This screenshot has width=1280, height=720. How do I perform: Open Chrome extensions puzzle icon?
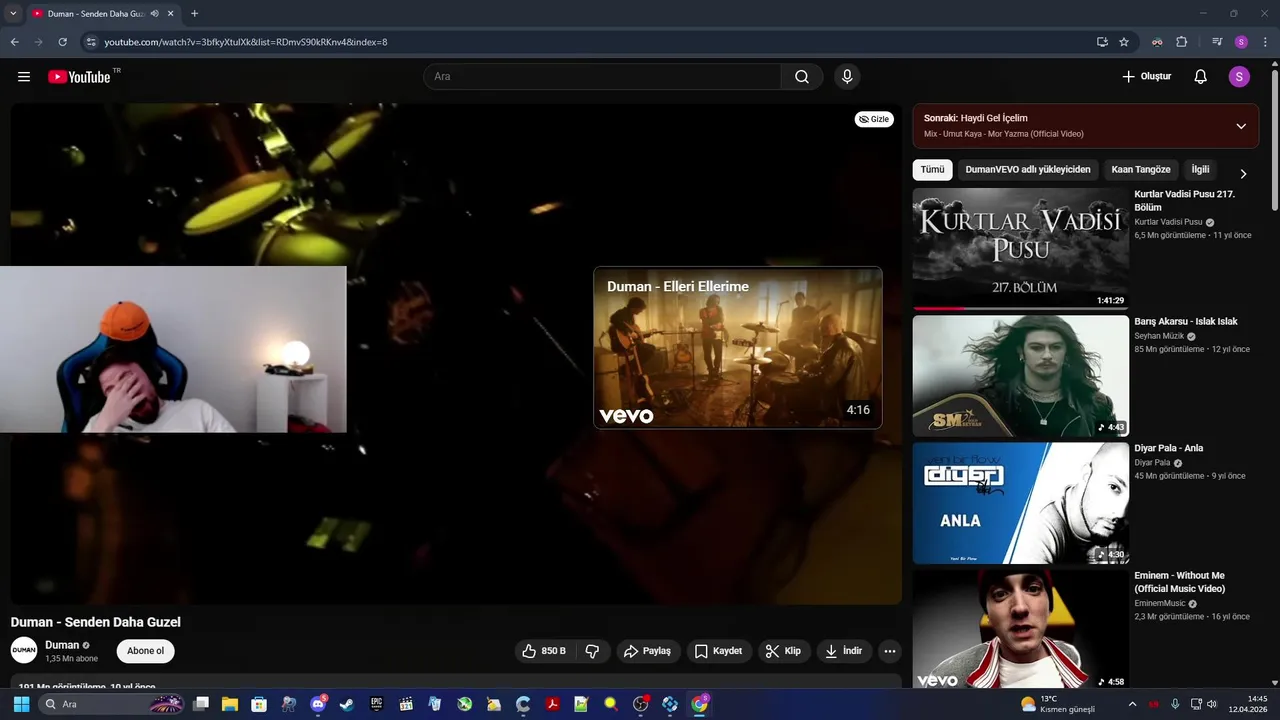[1181, 42]
